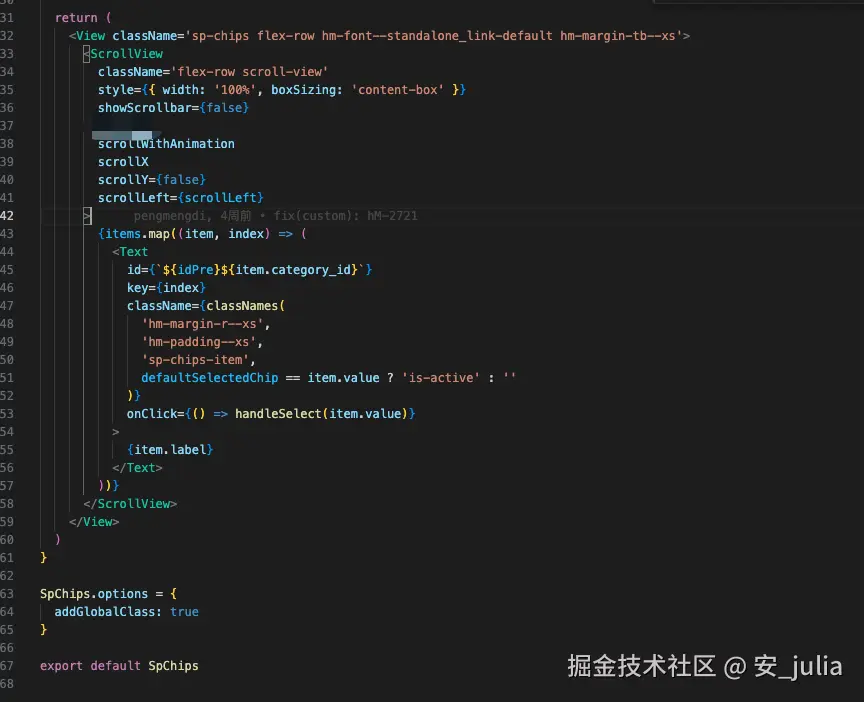Click the git blame annotation 'pengmengdi'
Screen dimensions: 864x702
pos(276,215)
